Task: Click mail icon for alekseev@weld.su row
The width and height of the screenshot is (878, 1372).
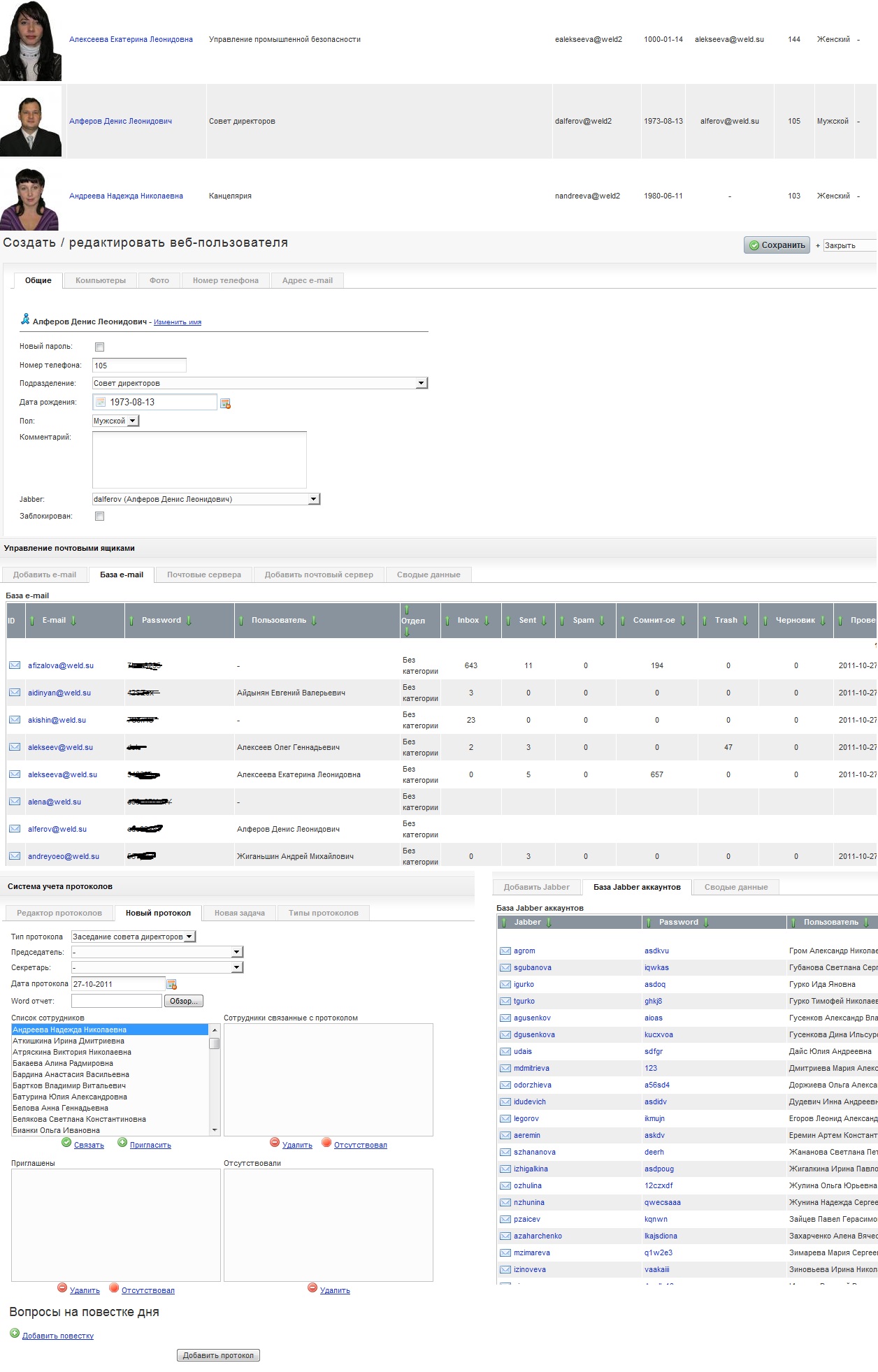Action: (15, 747)
